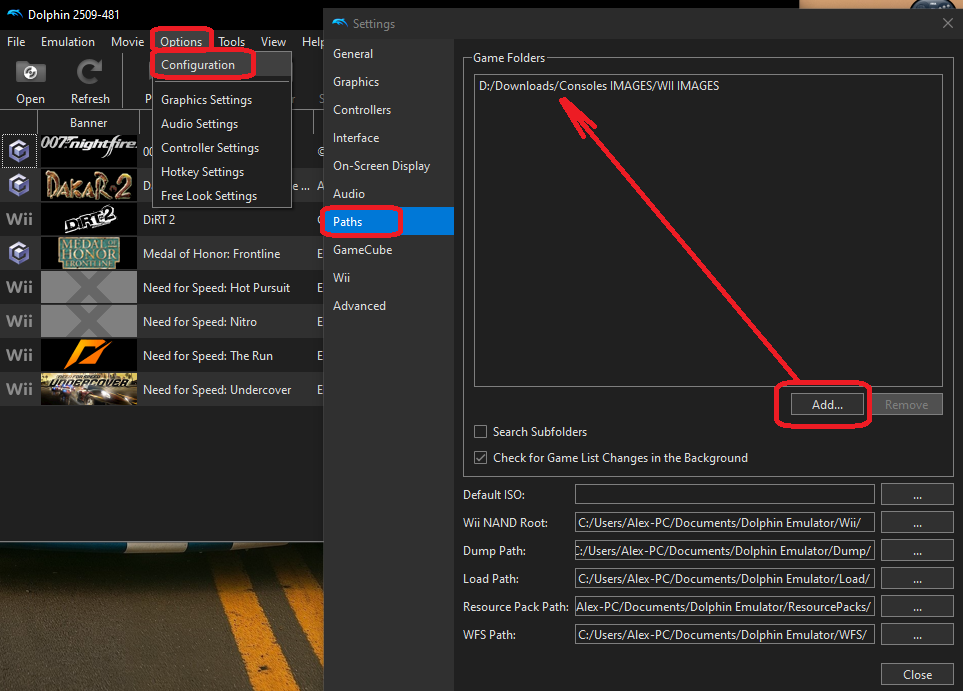The height and width of the screenshot is (691, 963).
Task: Click the Close button in Settings
Action: pos(917,674)
